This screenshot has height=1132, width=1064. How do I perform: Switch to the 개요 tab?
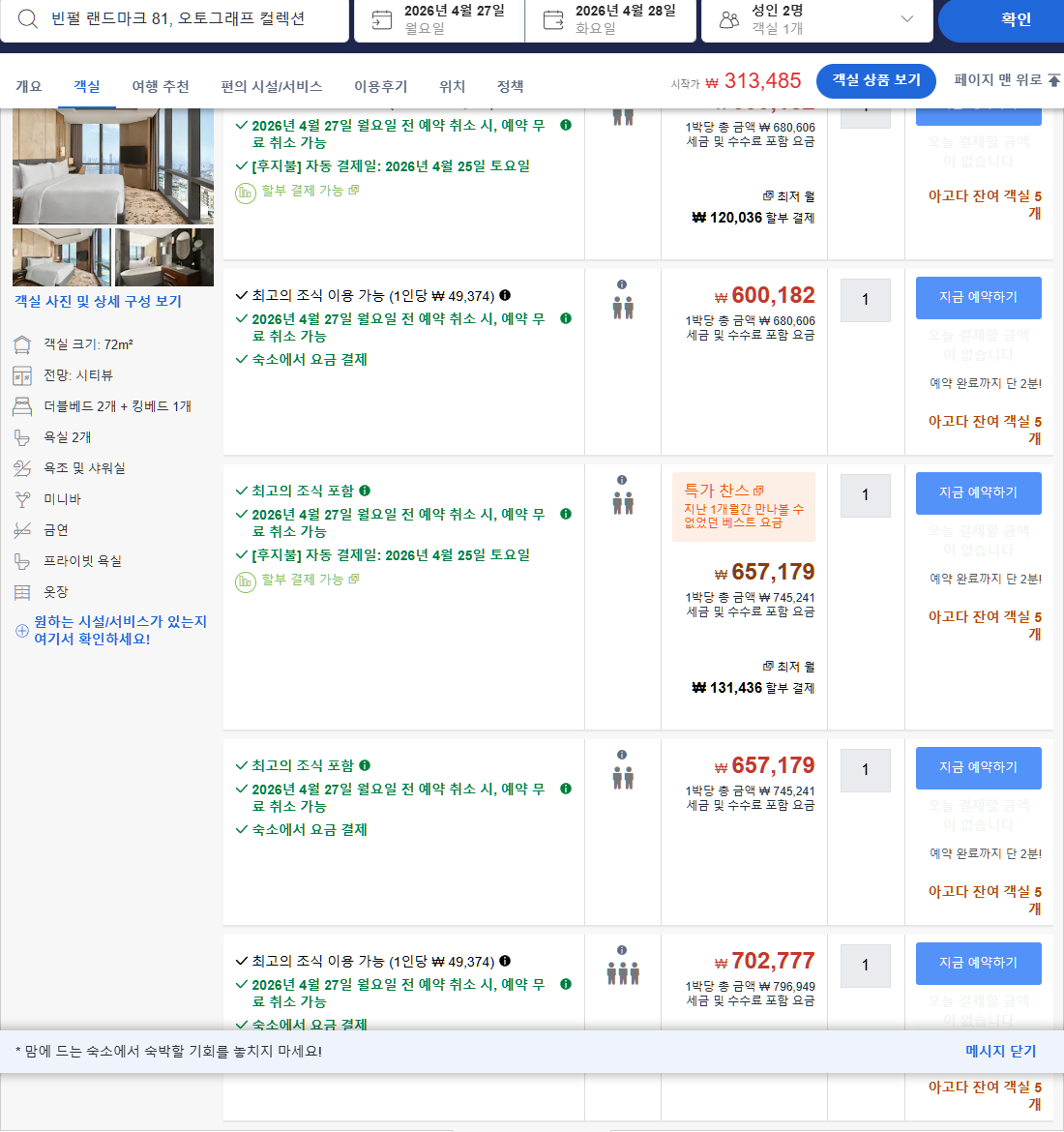pos(29,87)
